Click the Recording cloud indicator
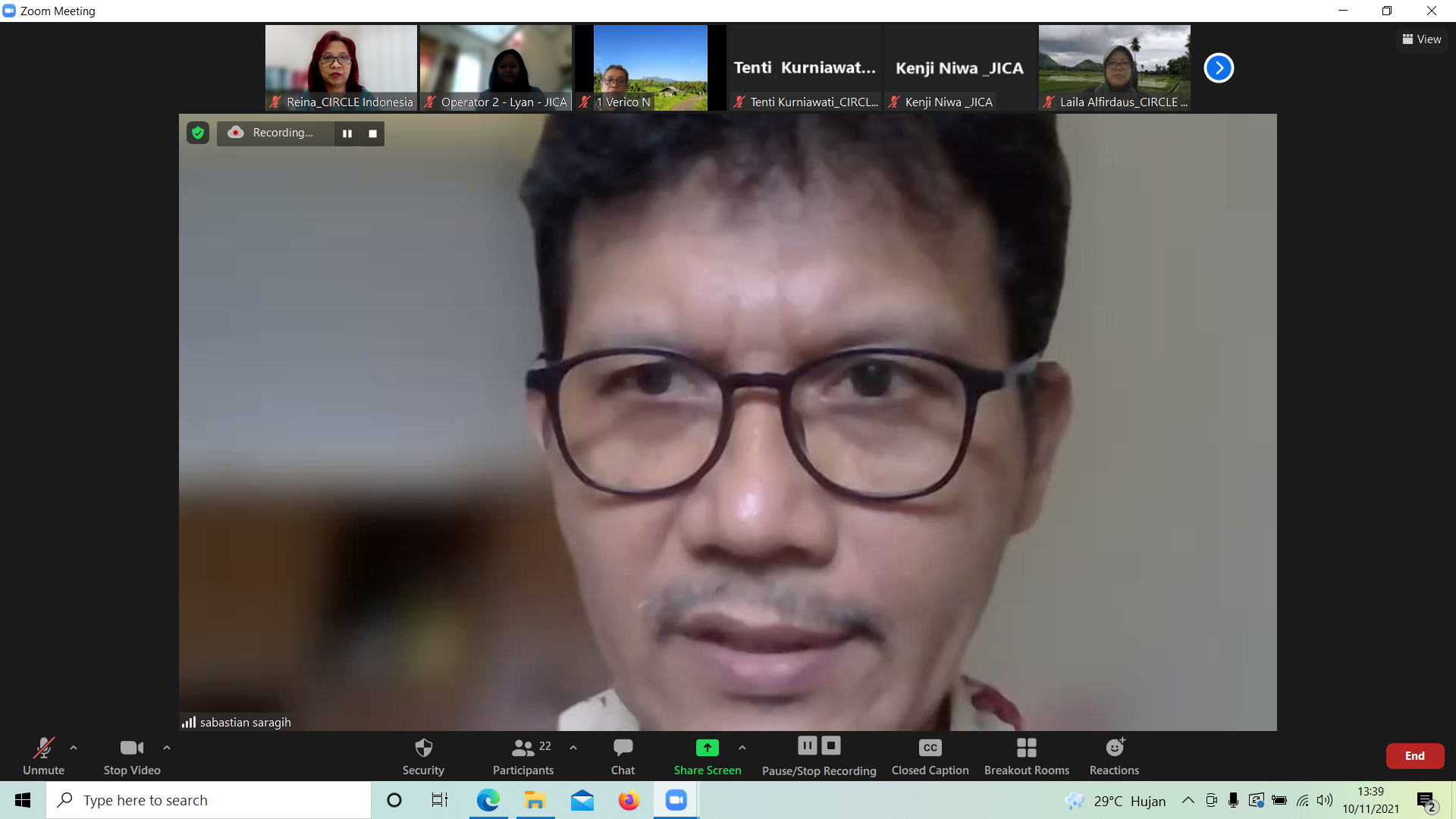The width and height of the screenshot is (1456, 819). click(x=236, y=133)
